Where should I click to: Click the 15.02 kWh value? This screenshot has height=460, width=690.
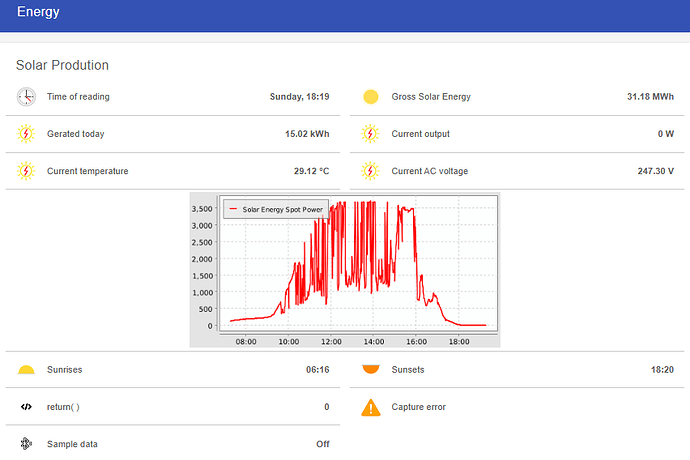click(x=307, y=134)
